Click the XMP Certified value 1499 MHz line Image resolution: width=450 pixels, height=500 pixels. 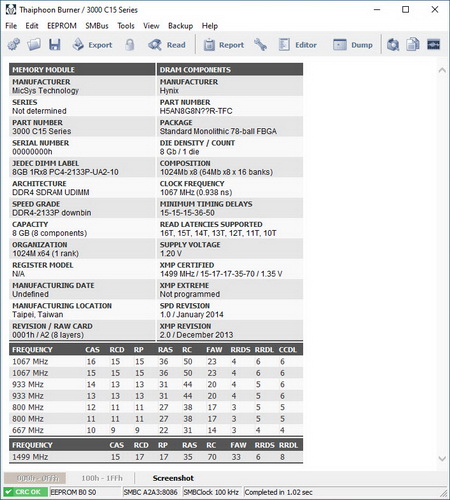[x=221, y=274]
